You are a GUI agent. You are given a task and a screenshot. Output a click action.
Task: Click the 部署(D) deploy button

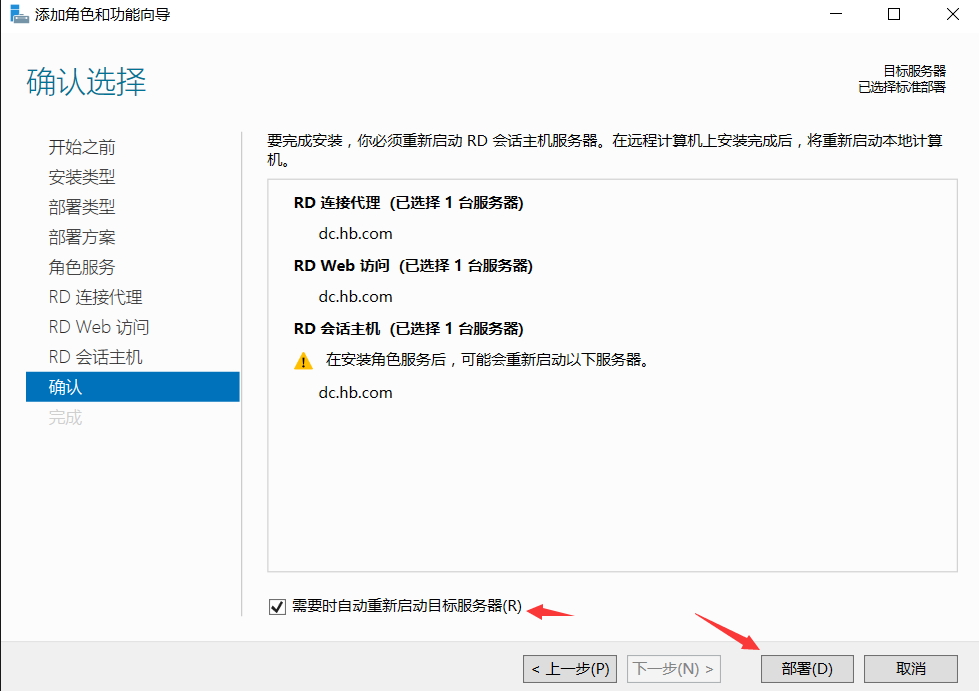[x=807, y=669]
